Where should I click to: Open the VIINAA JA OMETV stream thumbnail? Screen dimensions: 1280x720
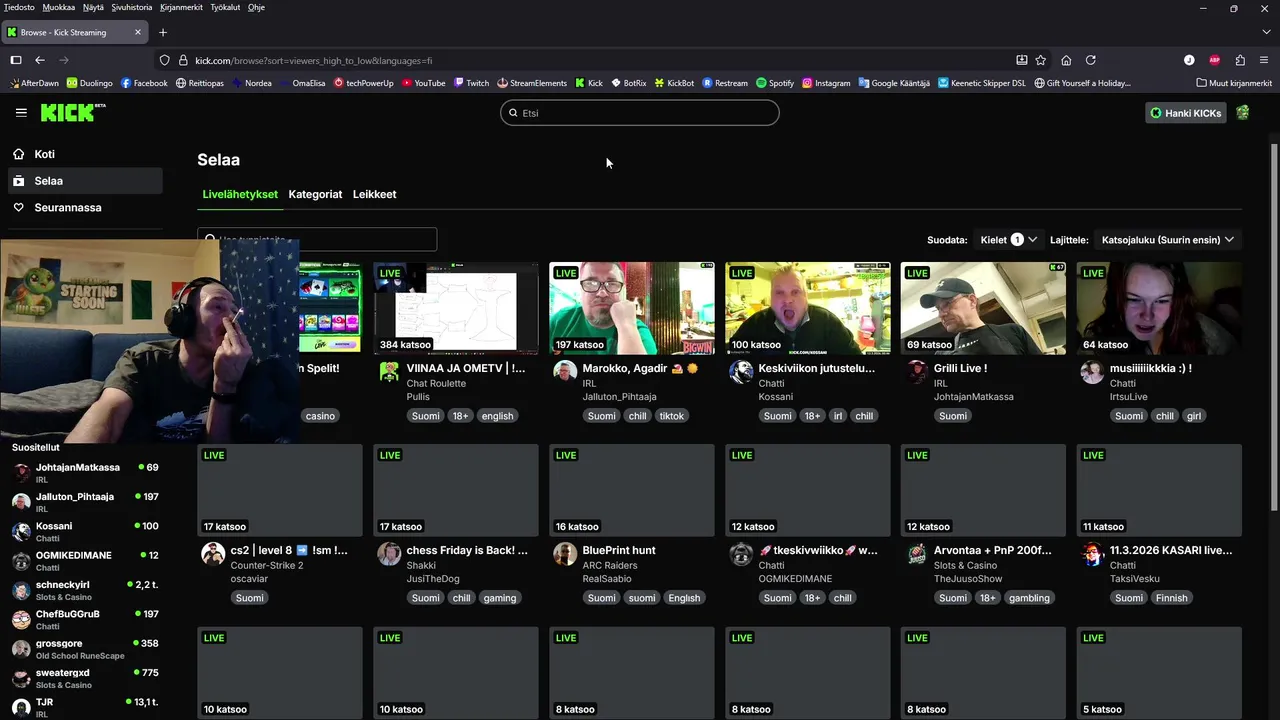click(456, 308)
